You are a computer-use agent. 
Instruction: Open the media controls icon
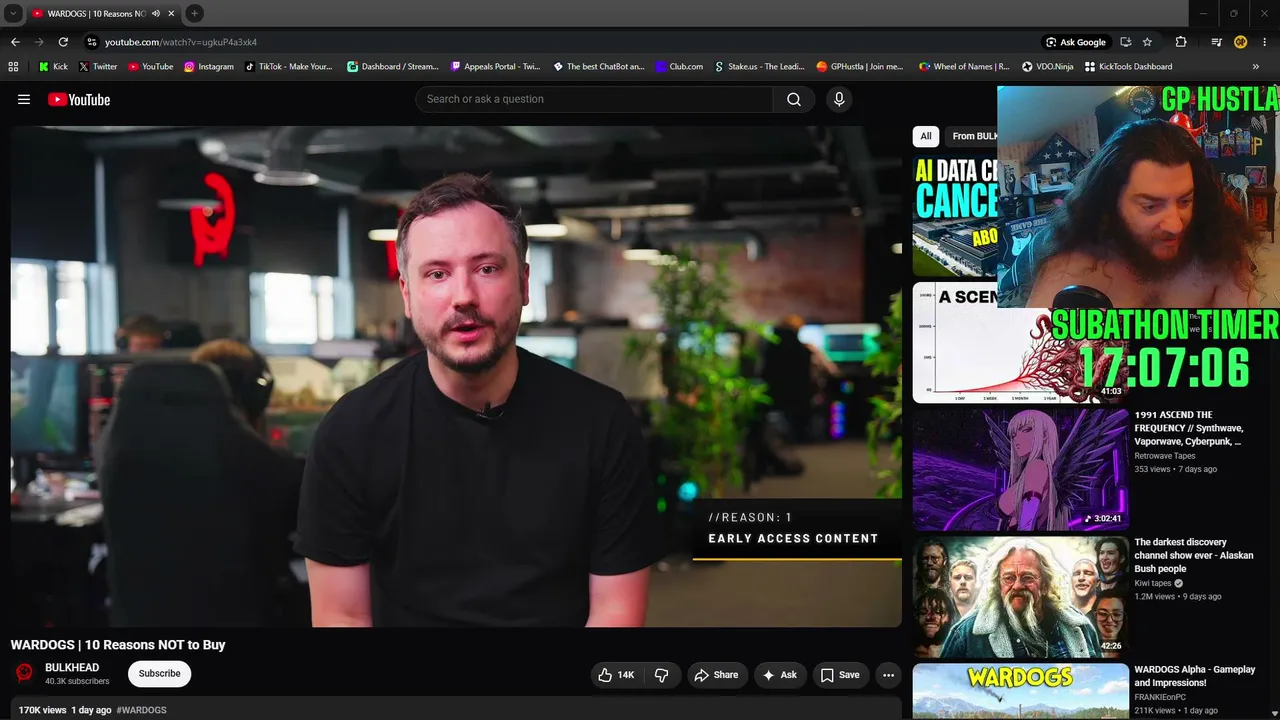click(1216, 42)
